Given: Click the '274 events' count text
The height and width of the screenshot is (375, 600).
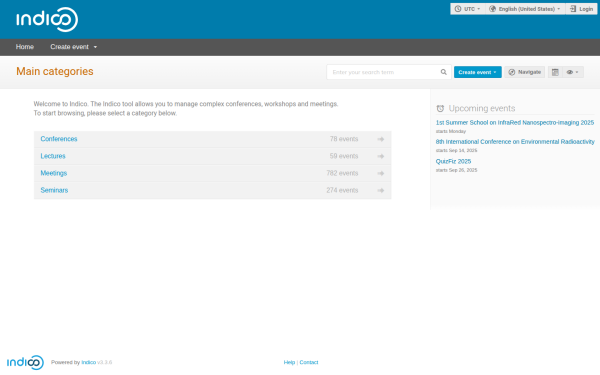Looking at the screenshot, I should pos(342,190).
